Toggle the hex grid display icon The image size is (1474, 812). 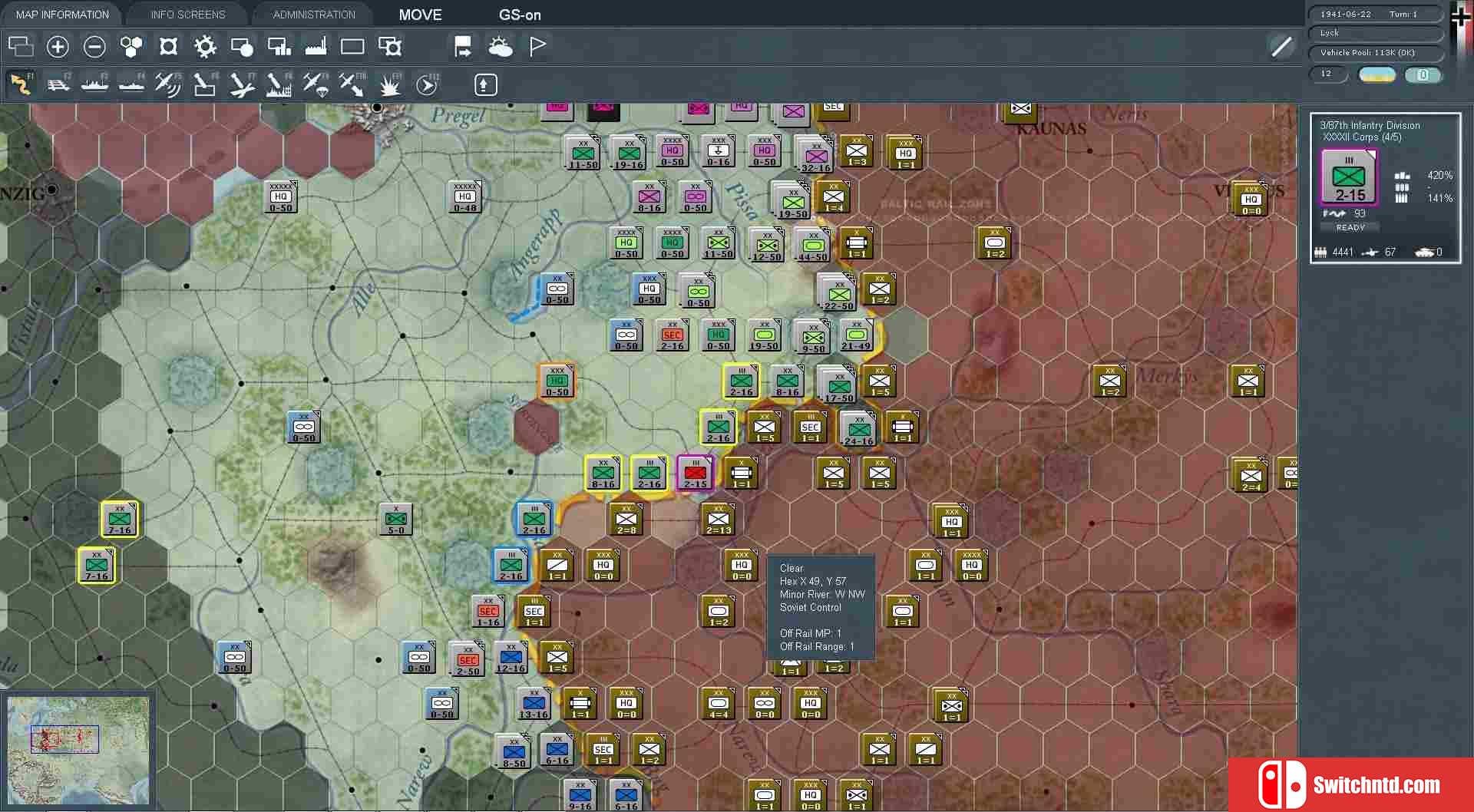click(131, 47)
